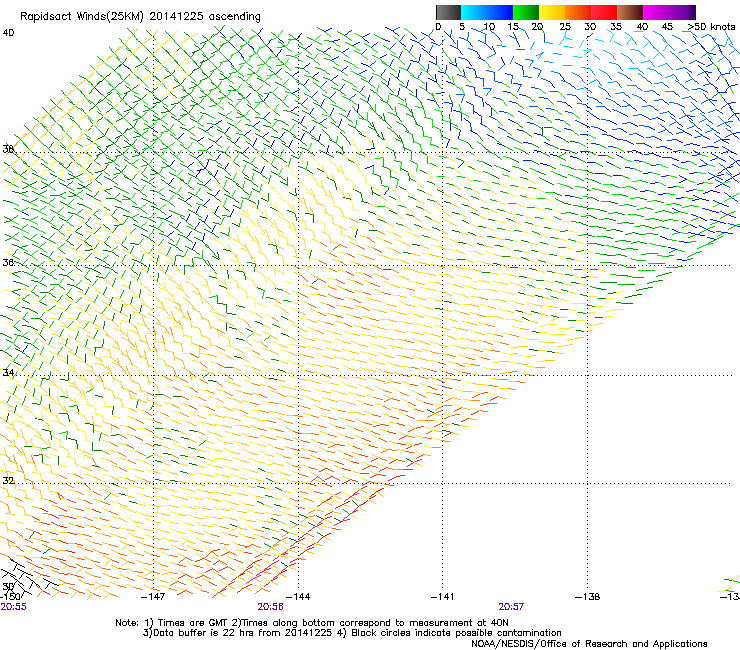Pick the brown 35-40 knot legend segment

[630, 12]
